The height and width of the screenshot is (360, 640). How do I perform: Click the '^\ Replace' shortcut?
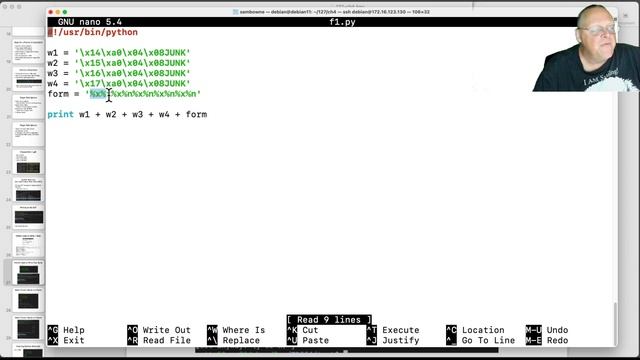point(233,340)
